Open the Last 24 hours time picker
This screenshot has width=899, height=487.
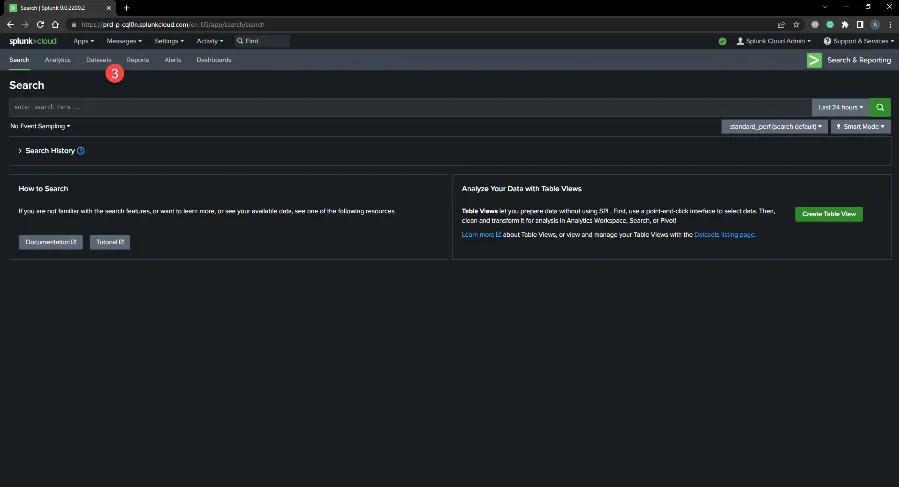pos(840,107)
